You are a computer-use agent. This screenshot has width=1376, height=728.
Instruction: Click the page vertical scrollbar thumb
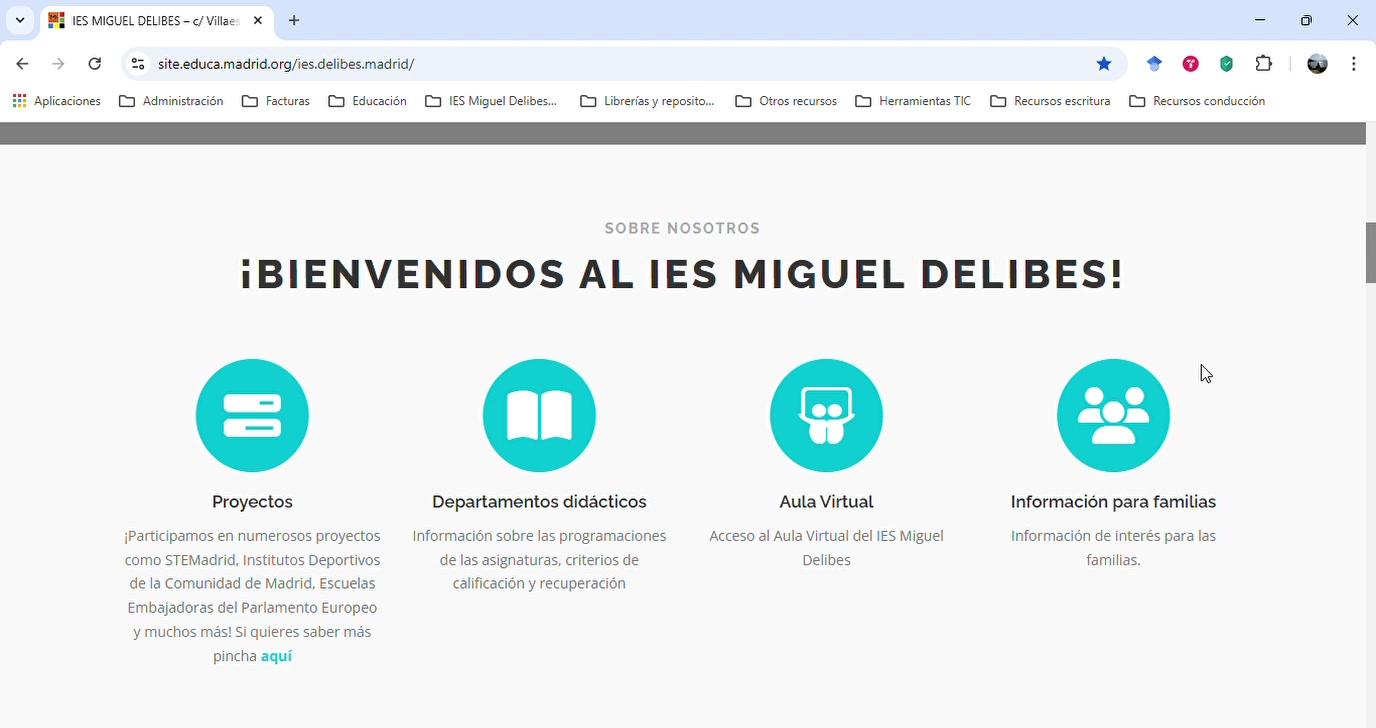click(1371, 253)
